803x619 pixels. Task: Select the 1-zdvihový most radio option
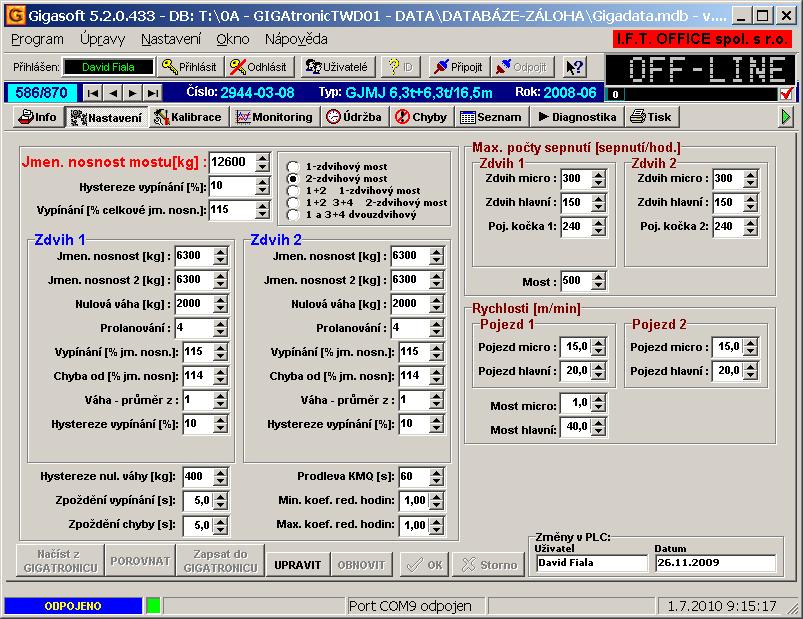[292, 166]
